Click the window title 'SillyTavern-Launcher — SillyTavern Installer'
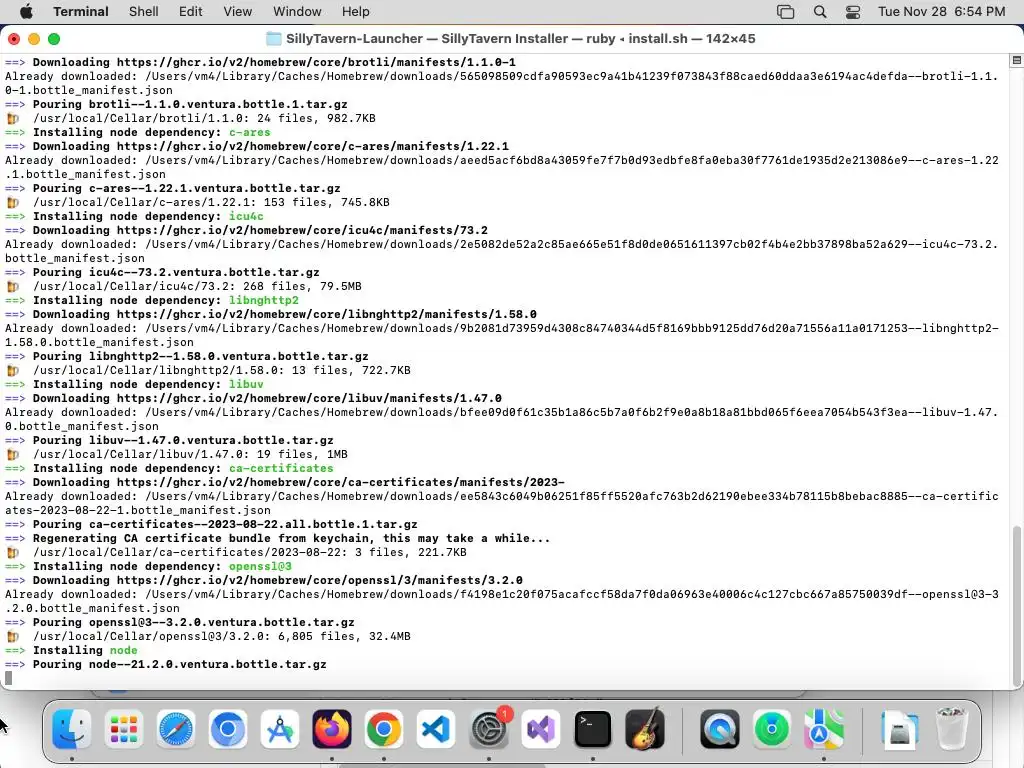 point(427,39)
